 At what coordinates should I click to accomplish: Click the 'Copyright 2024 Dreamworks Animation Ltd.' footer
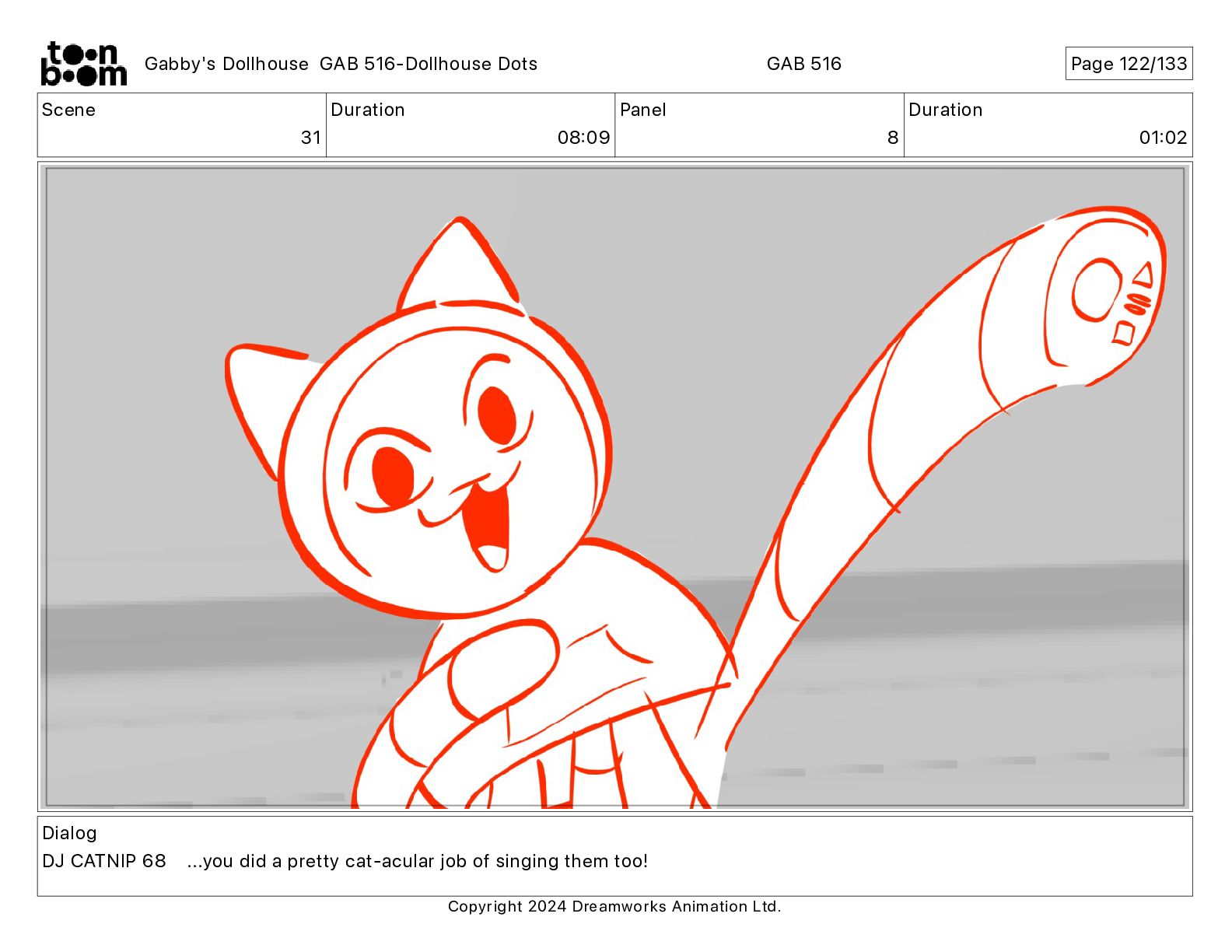[614, 906]
